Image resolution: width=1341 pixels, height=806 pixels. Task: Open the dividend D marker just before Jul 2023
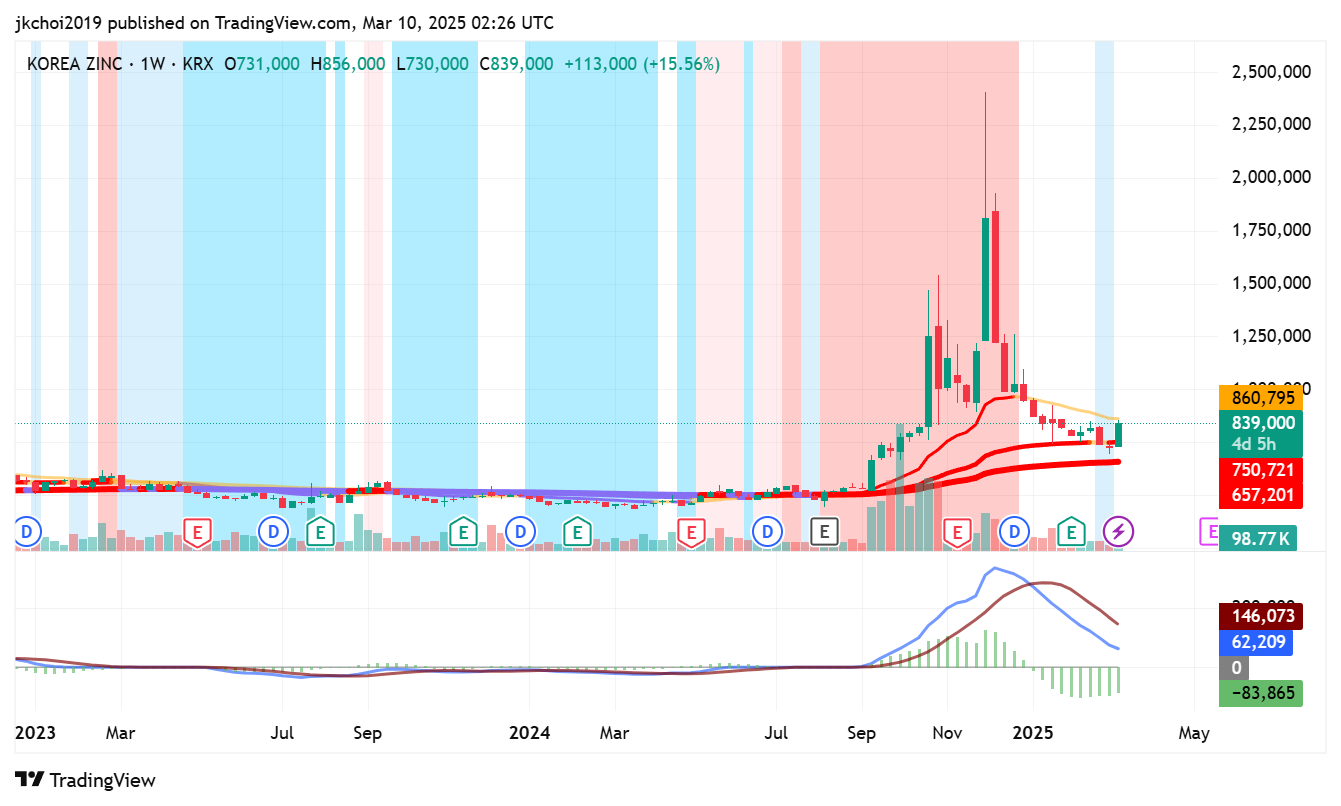(x=273, y=531)
